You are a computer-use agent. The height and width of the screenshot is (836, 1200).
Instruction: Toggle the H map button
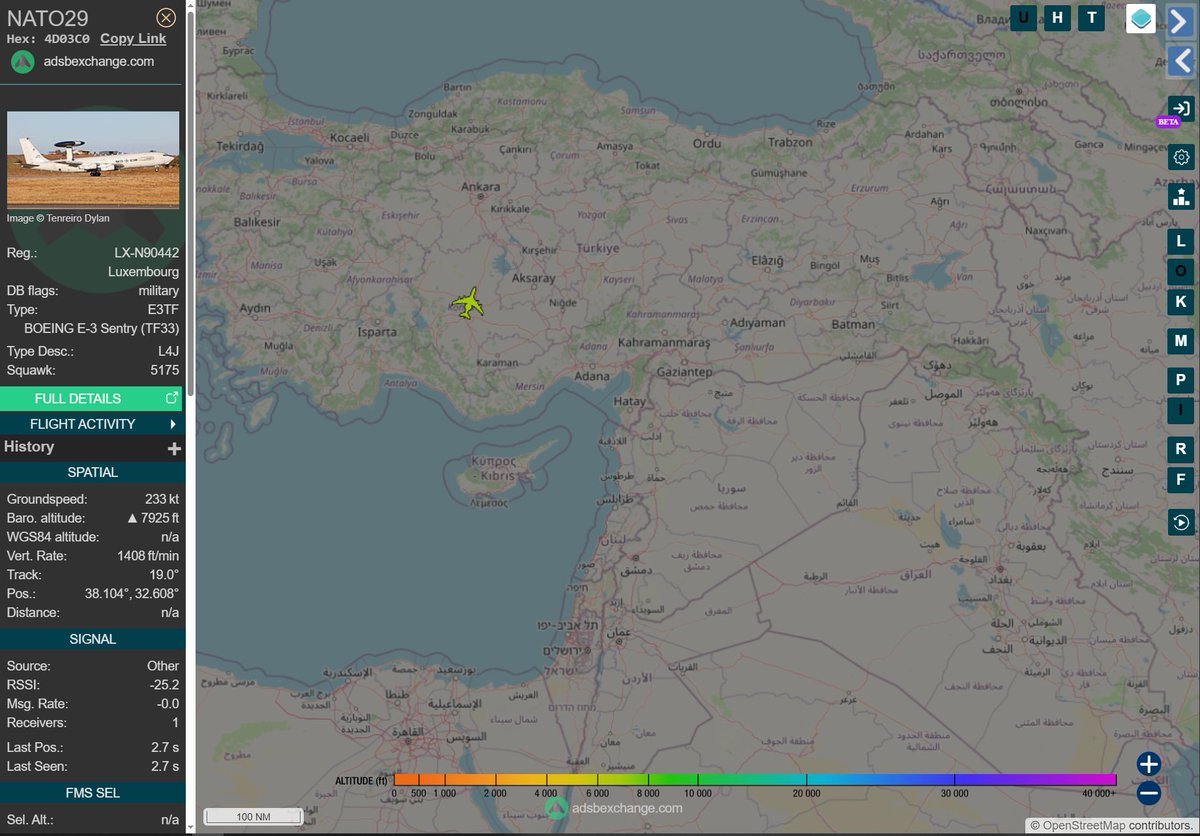pyautogui.click(x=1057, y=17)
